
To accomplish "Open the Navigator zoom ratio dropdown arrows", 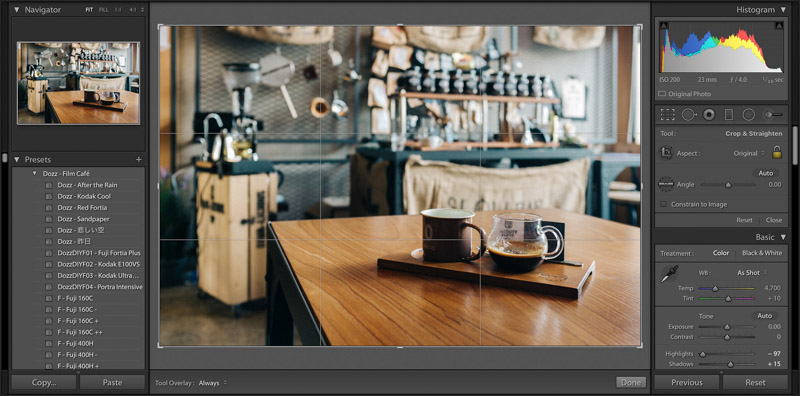I will click(x=142, y=10).
